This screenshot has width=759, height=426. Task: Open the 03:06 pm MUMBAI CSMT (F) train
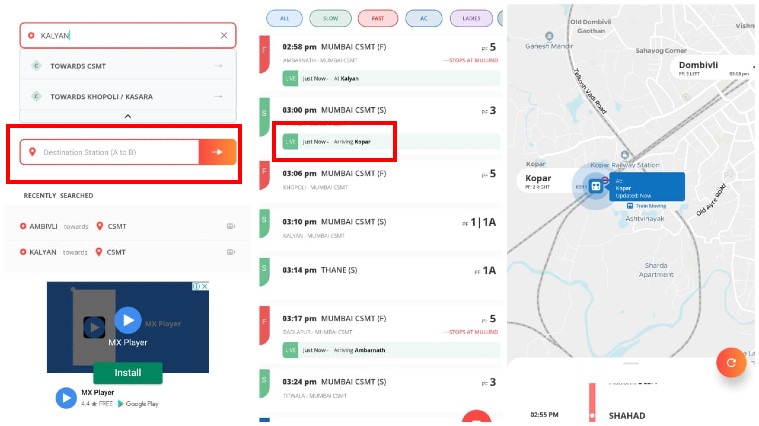[380, 179]
